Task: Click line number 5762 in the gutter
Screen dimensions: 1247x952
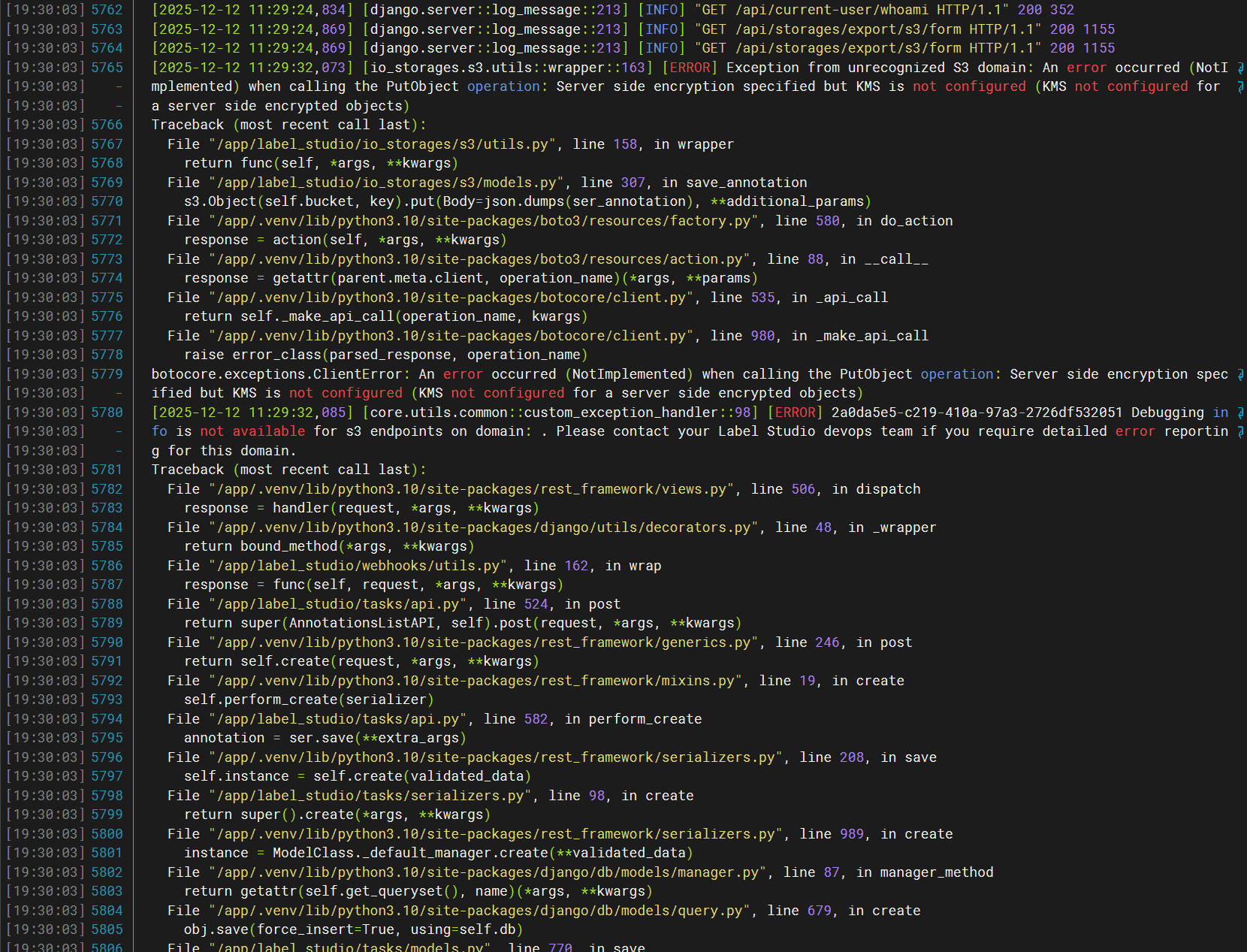Action: [107, 10]
